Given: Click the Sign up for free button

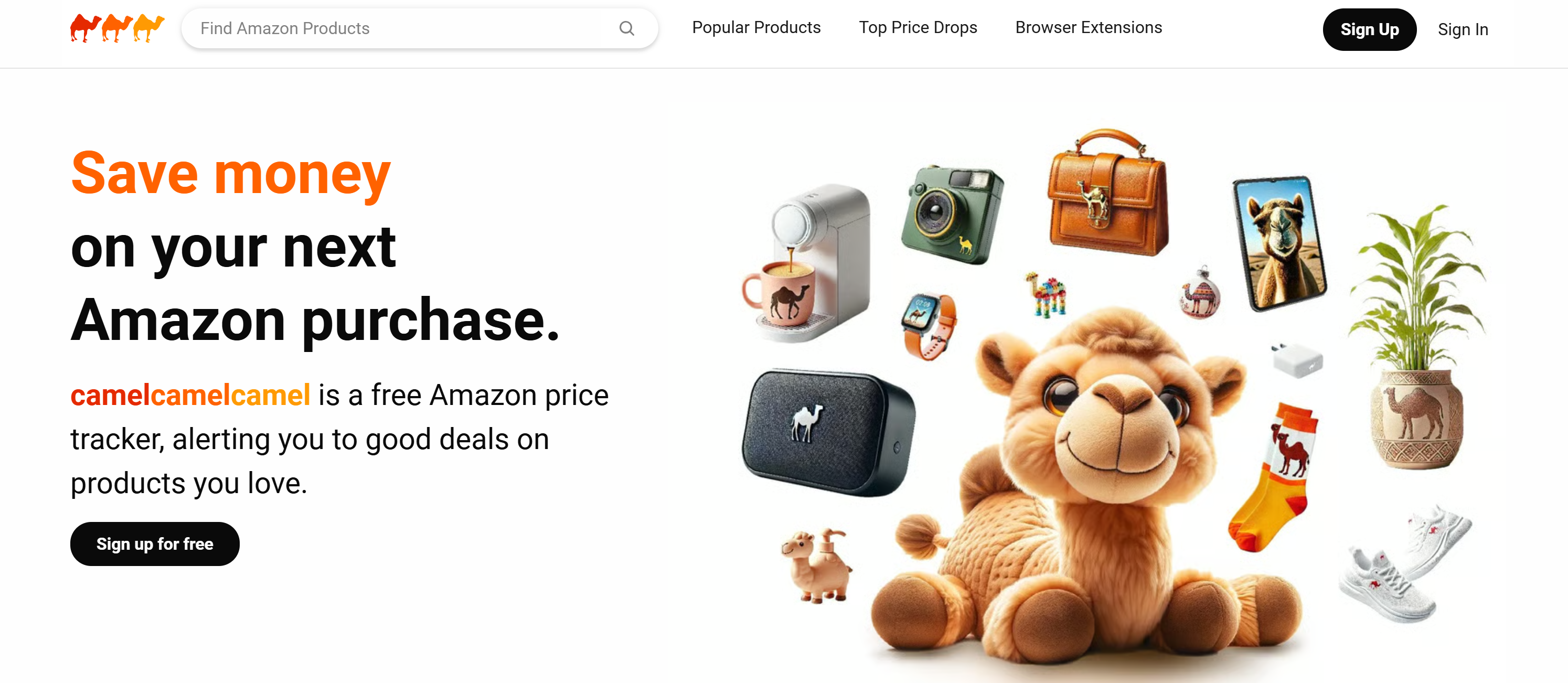Looking at the screenshot, I should 155,543.
